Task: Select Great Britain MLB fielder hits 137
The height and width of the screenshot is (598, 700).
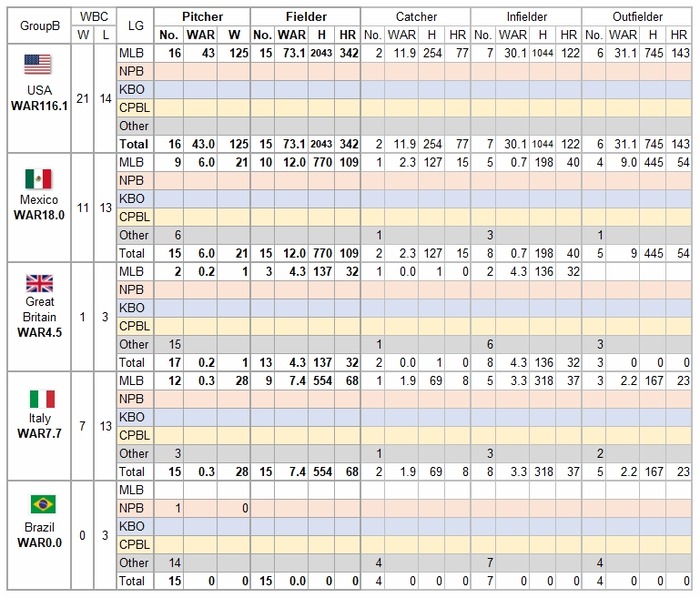Action: tap(321, 271)
